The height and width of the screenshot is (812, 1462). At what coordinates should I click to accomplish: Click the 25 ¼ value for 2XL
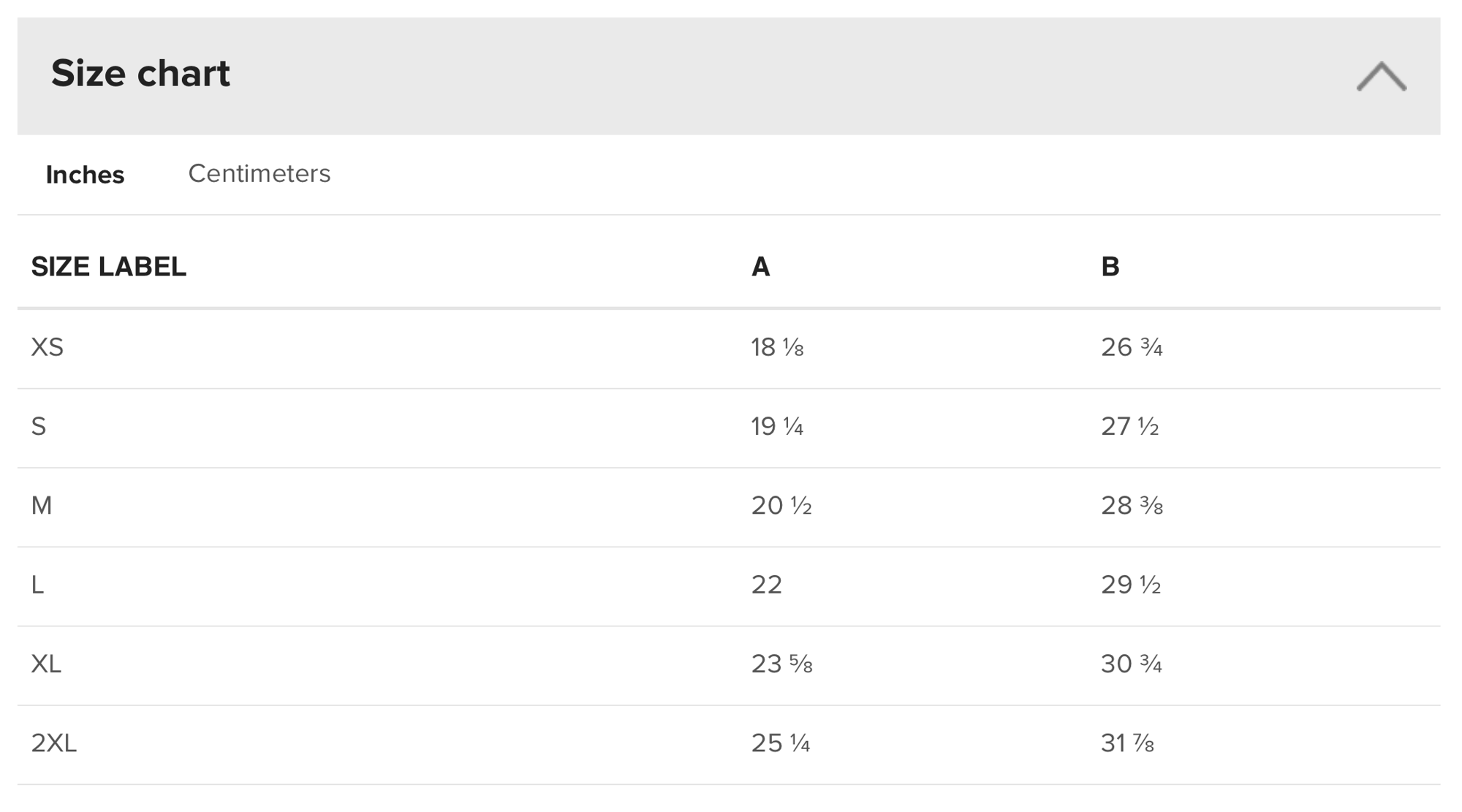[781, 743]
